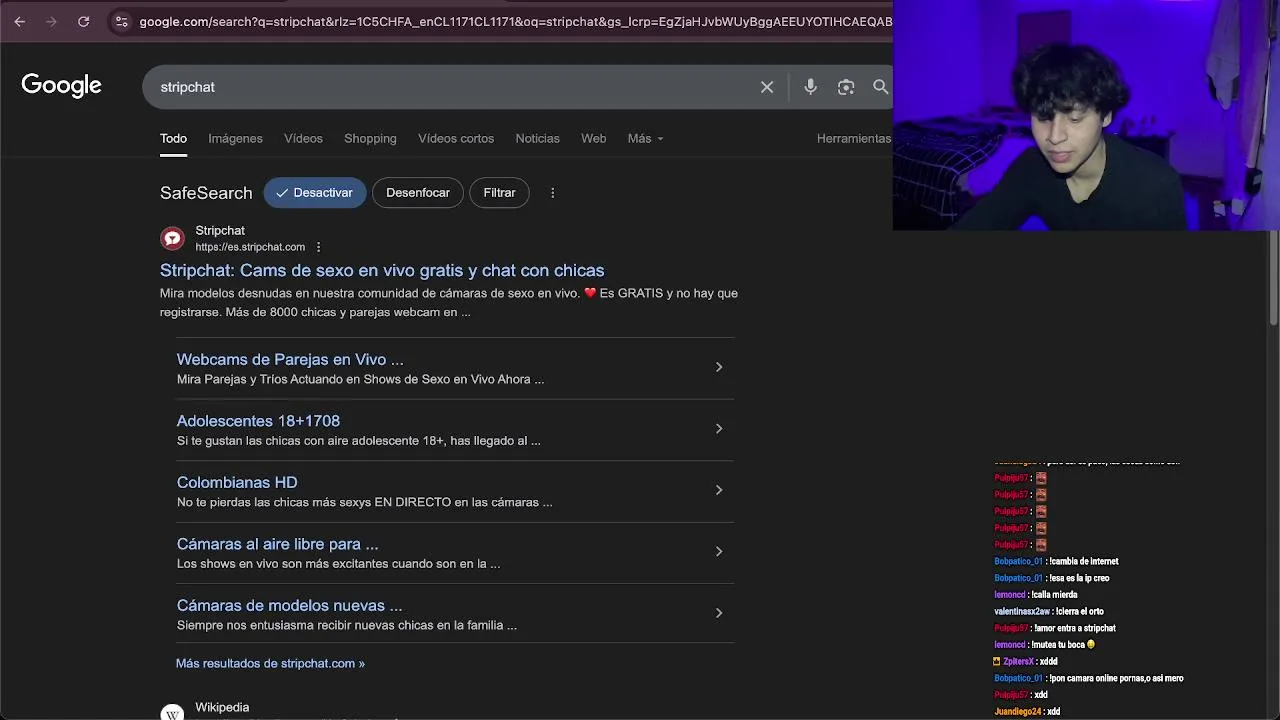The width and height of the screenshot is (1280, 720).
Task: Switch to Vídeos cortos tab
Action: point(456,138)
